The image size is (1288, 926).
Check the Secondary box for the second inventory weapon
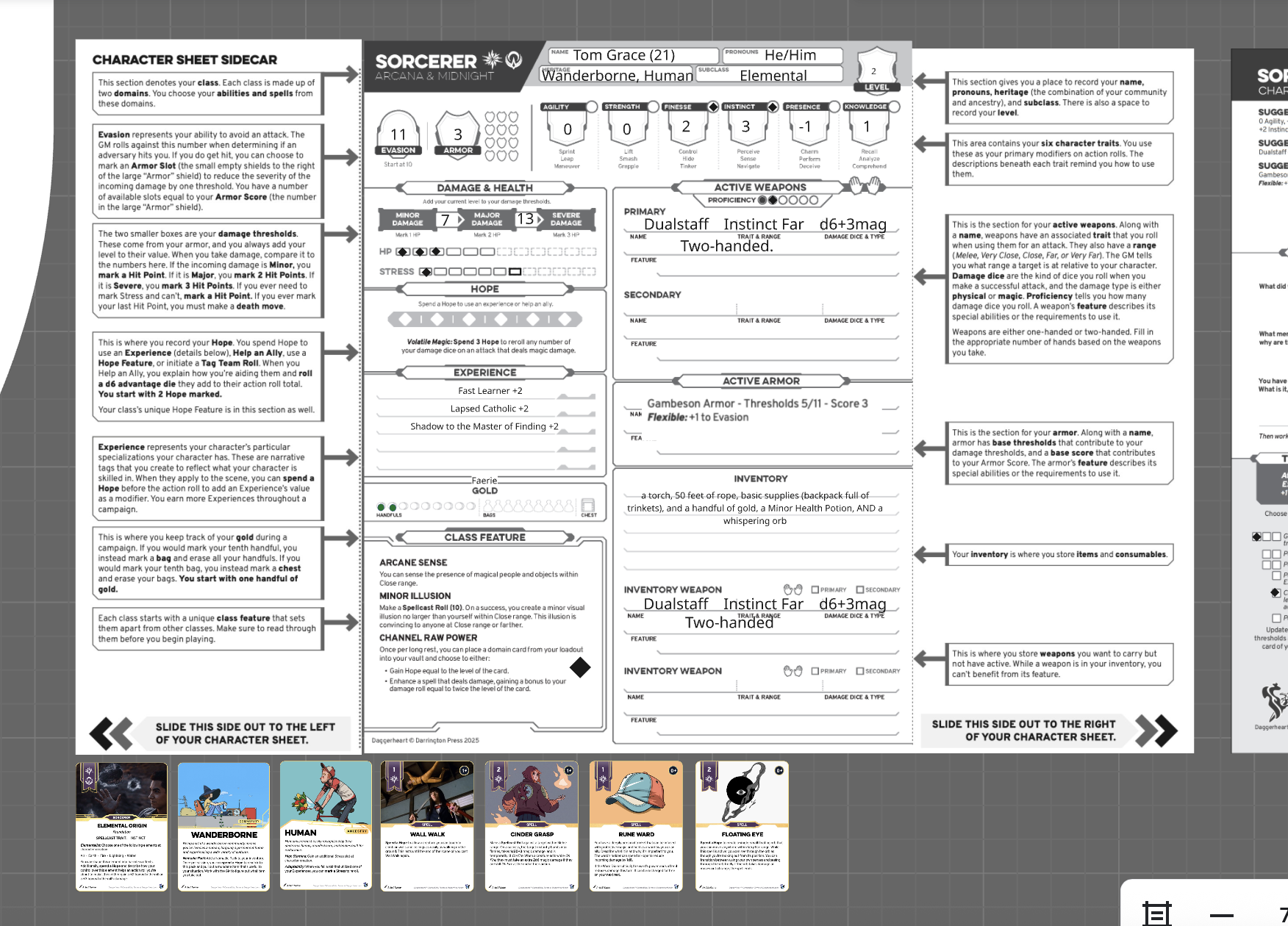tap(859, 670)
